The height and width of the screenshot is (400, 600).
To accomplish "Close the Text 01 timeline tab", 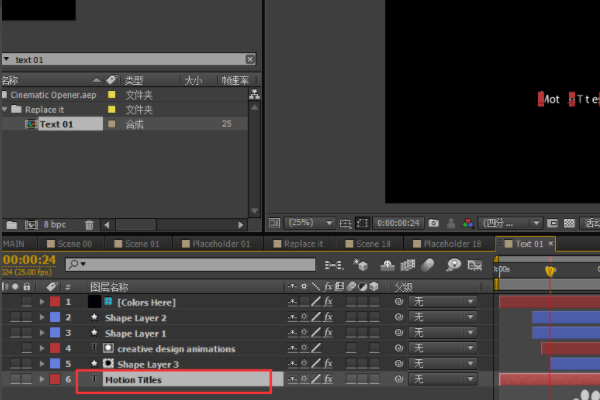I will [x=551, y=243].
